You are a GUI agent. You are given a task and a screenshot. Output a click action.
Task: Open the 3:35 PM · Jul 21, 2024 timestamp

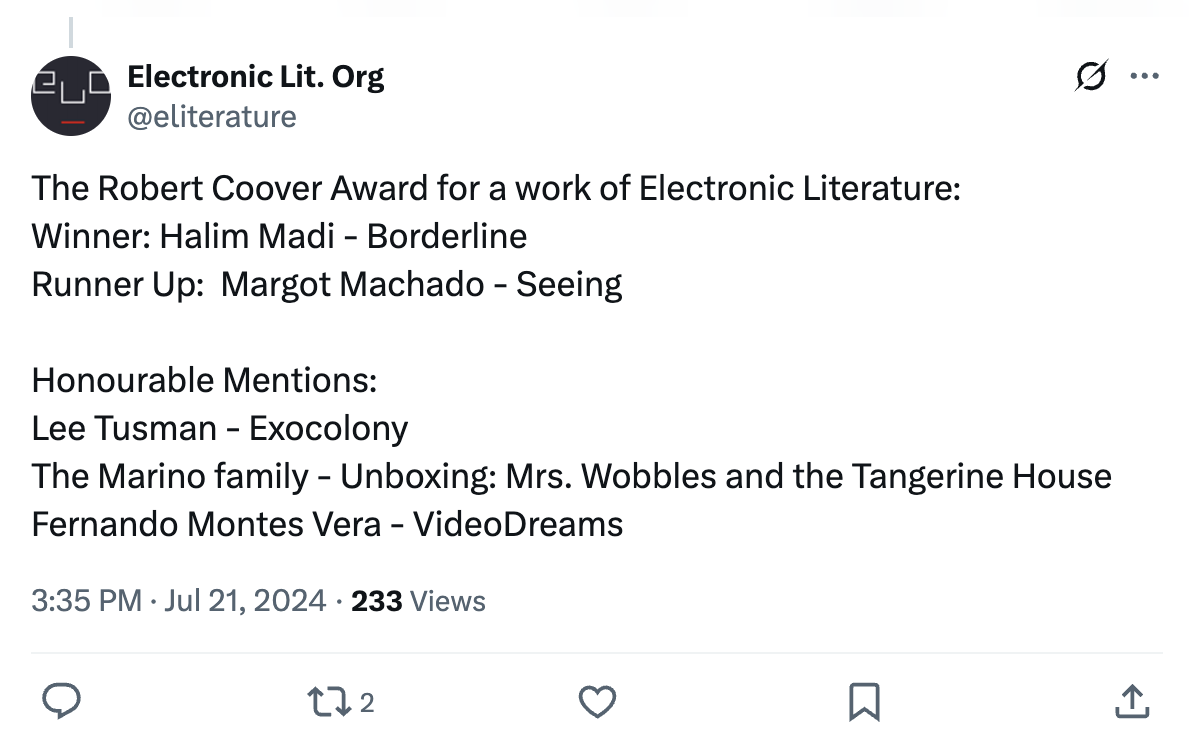pos(179,601)
